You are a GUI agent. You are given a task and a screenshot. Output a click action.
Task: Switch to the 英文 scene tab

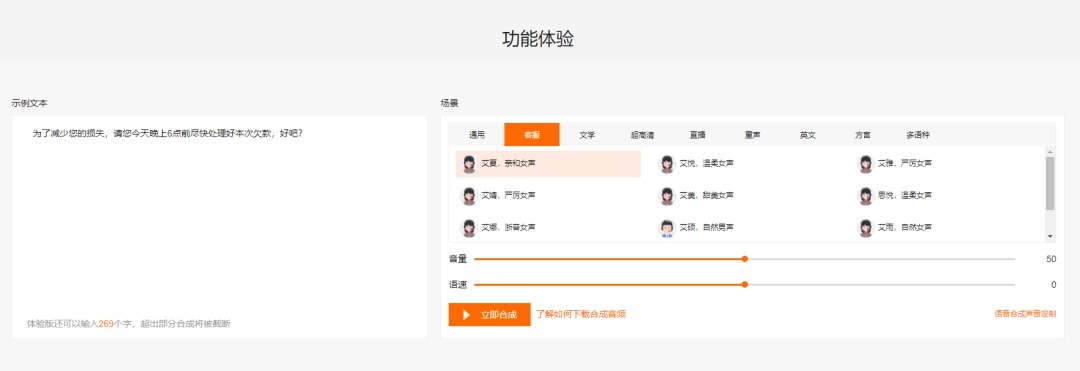807,135
